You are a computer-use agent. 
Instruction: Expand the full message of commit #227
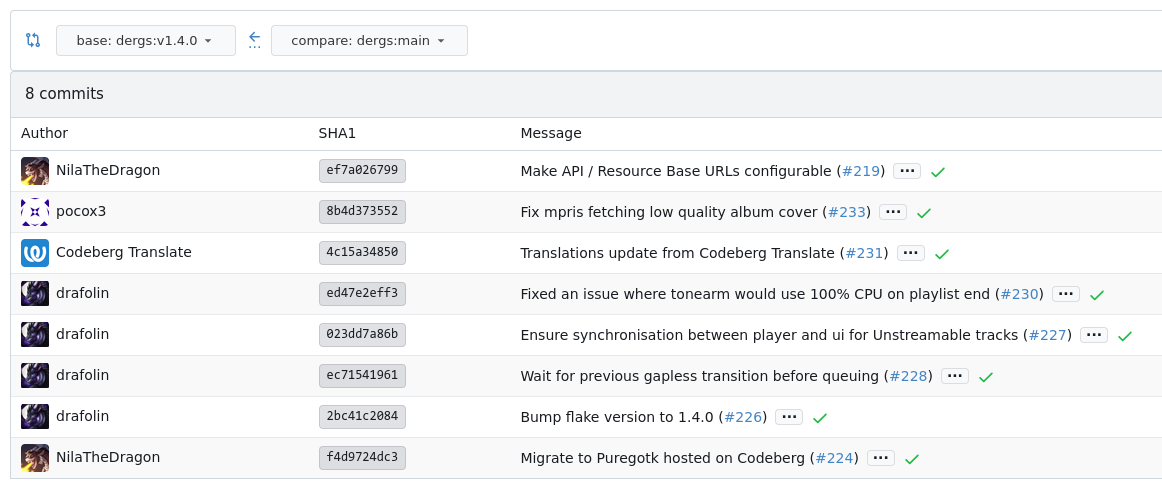coord(1094,335)
